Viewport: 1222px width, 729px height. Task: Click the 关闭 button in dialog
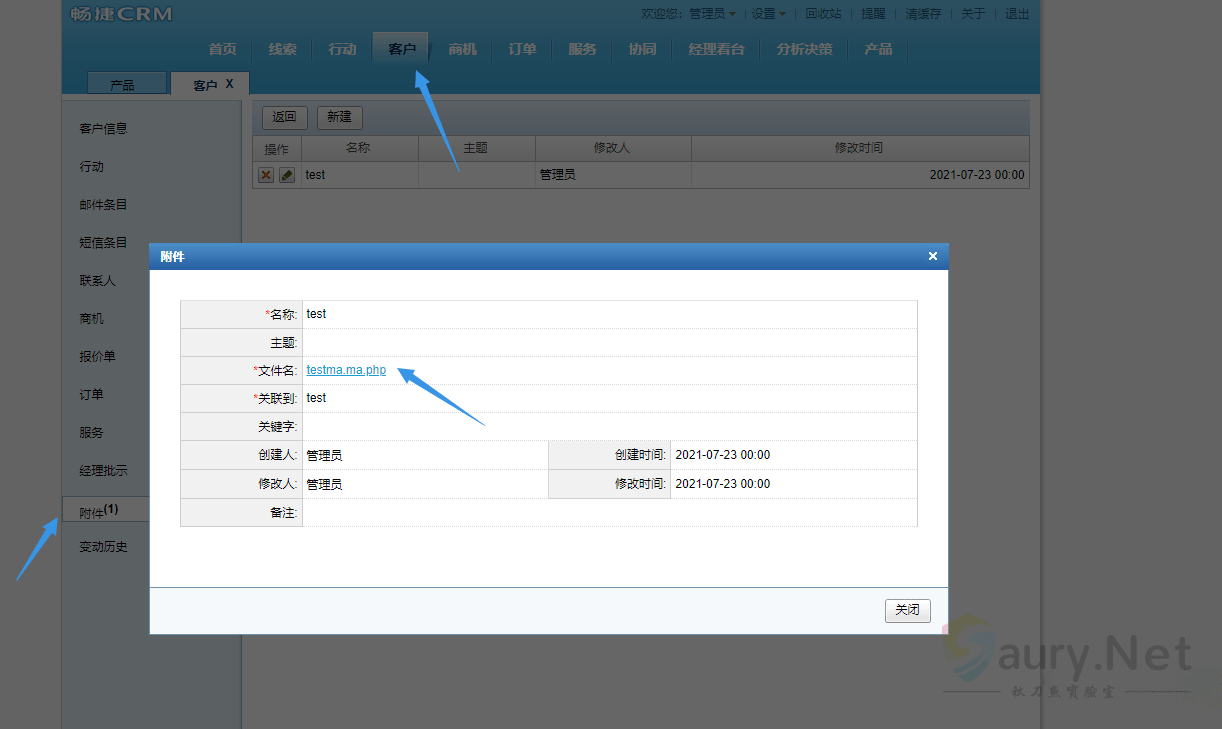point(907,610)
